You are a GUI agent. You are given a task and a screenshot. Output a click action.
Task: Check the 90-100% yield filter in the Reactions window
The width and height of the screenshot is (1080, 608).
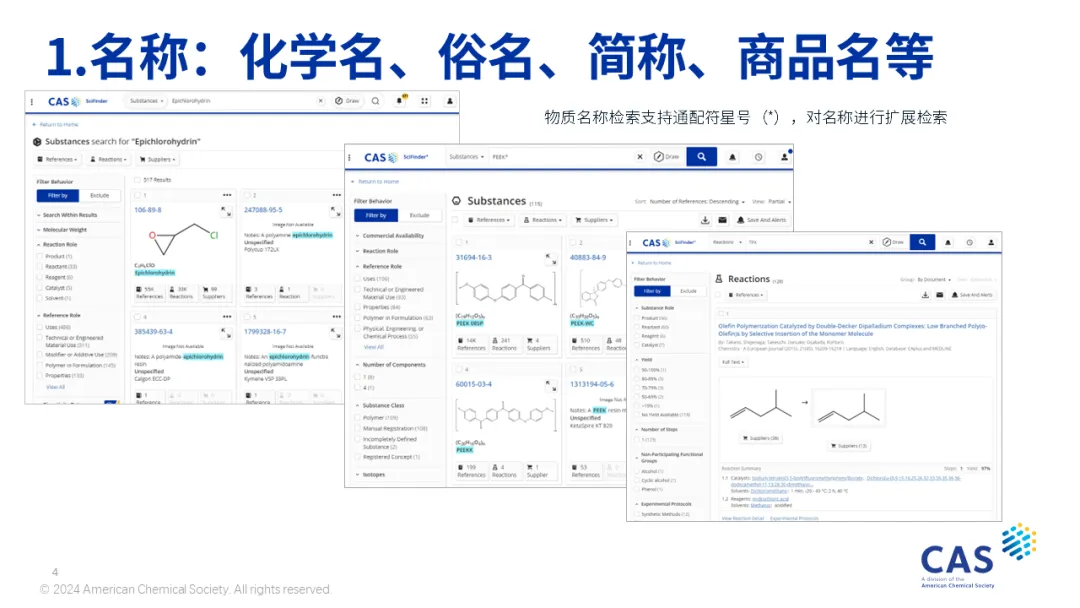[x=638, y=370]
